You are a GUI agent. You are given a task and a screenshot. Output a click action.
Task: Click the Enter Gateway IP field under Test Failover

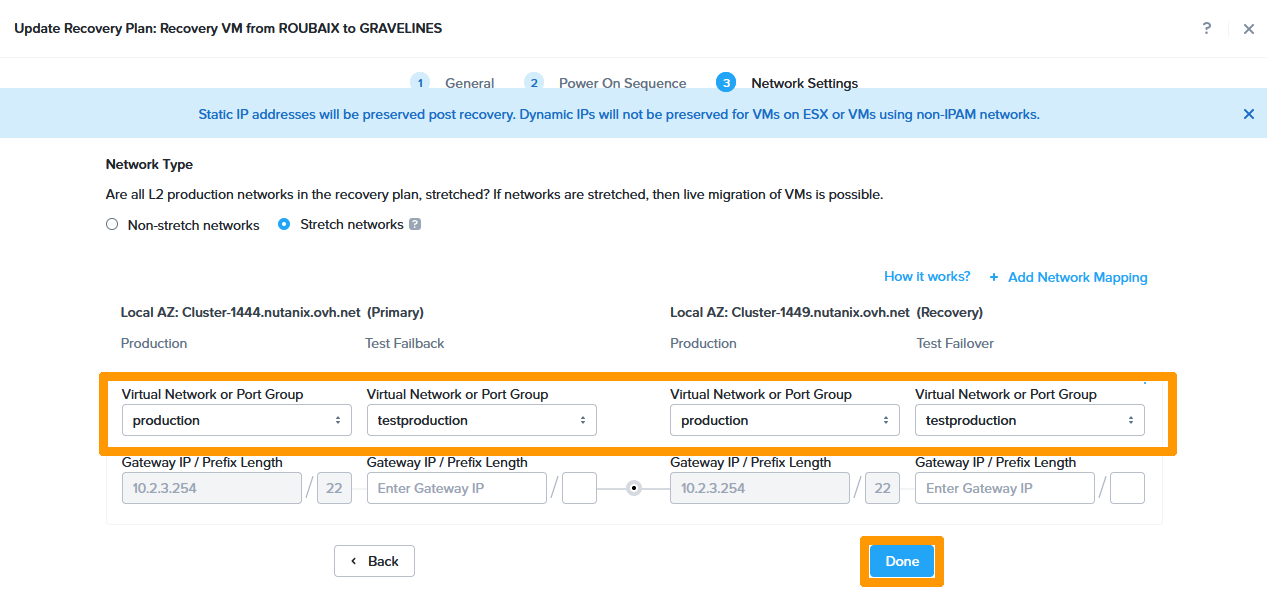click(1004, 487)
